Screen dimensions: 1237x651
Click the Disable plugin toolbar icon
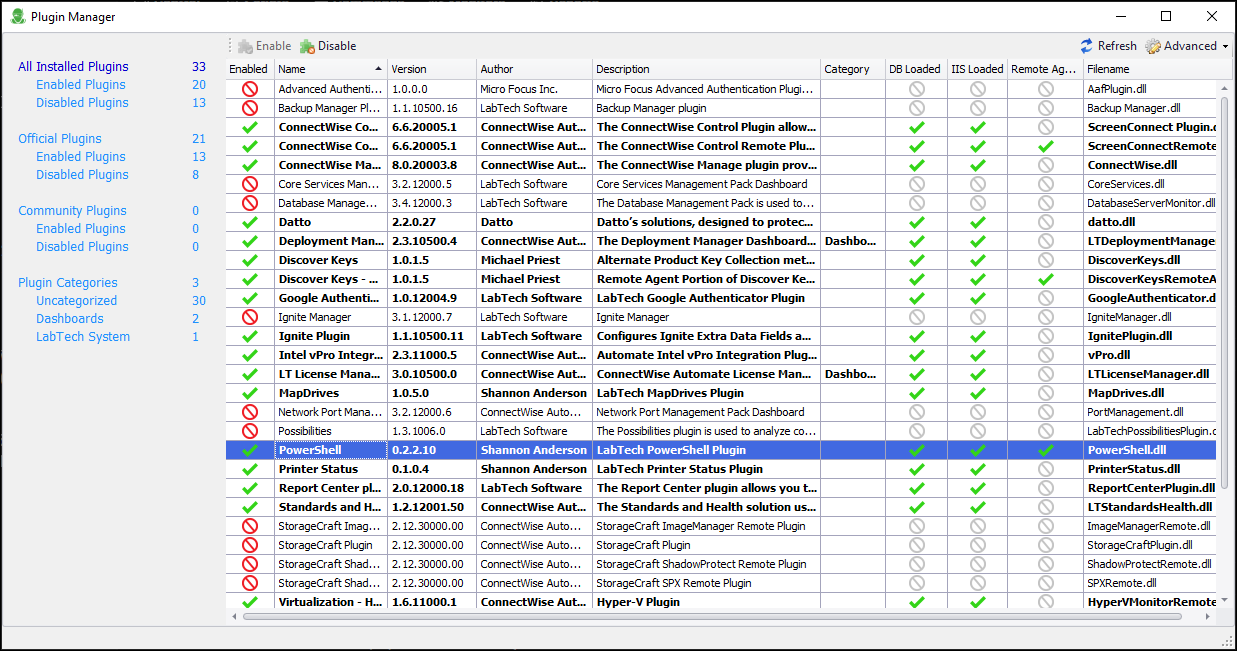pos(307,46)
